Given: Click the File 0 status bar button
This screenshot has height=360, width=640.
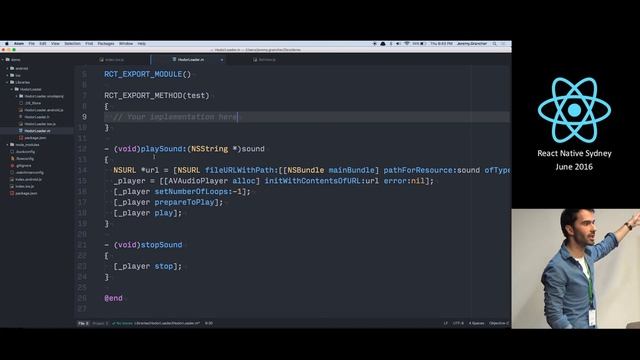Looking at the screenshot, I should 83,323.
